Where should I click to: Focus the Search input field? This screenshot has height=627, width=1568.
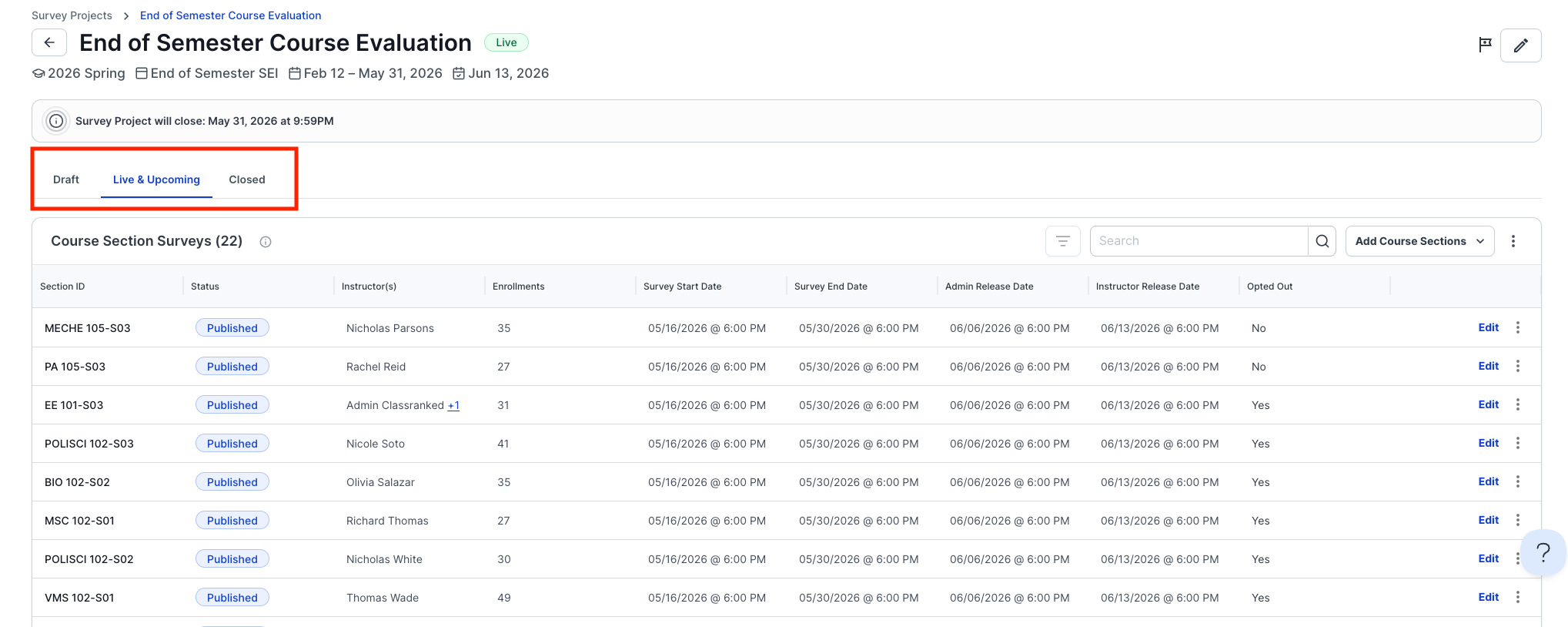(x=1199, y=241)
